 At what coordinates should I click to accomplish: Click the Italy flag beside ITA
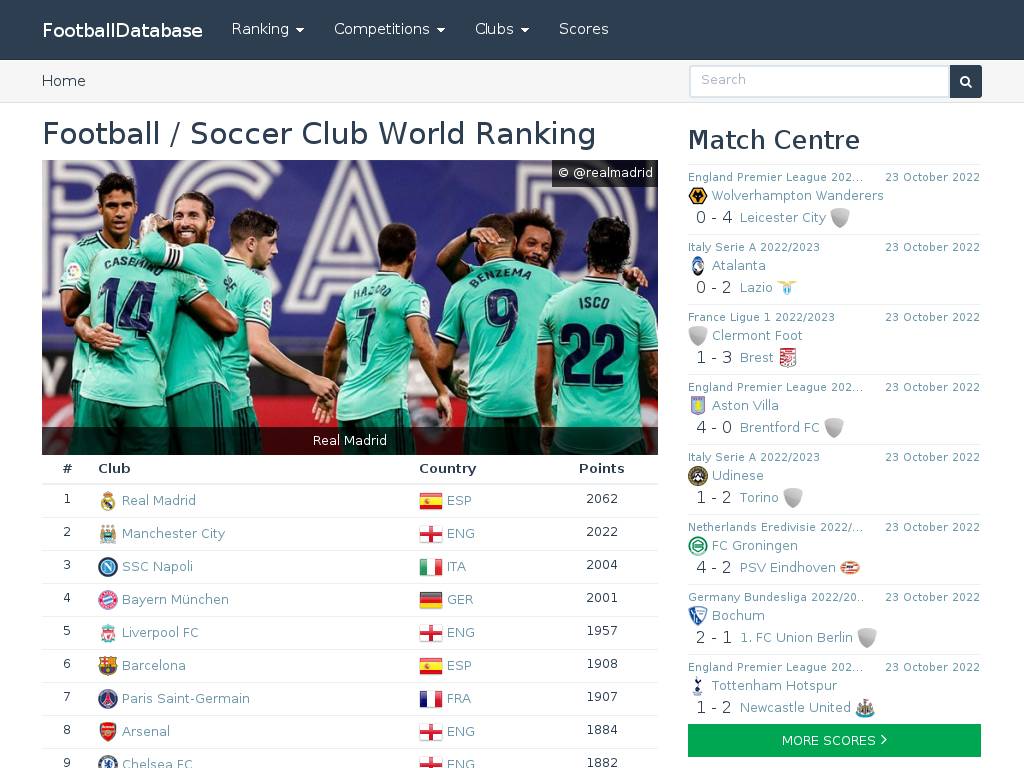tap(430, 567)
